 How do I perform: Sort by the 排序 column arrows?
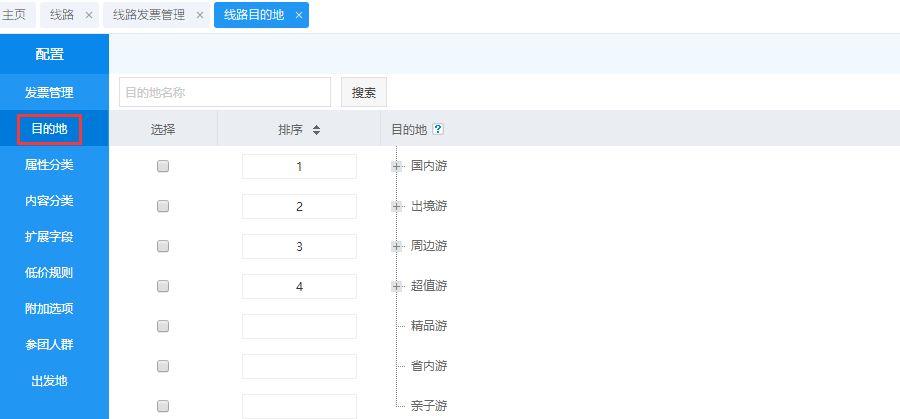point(316,130)
